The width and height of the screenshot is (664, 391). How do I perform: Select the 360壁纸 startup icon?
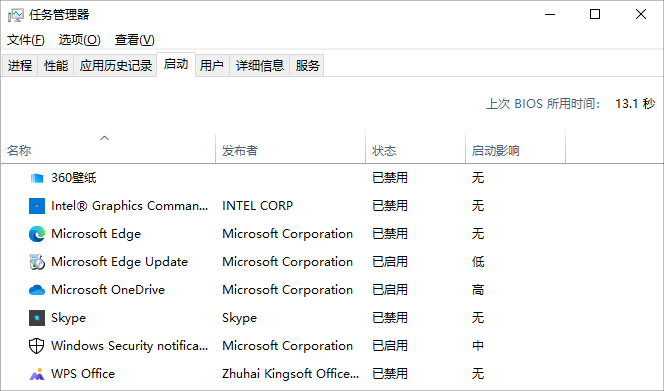coord(37,178)
